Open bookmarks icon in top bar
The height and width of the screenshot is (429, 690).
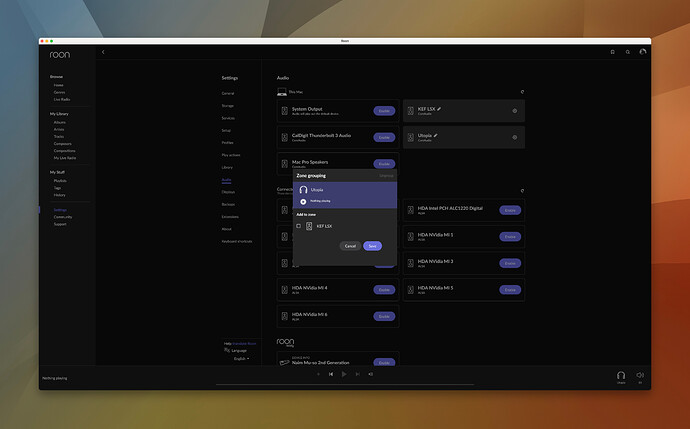pyautogui.click(x=613, y=52)
